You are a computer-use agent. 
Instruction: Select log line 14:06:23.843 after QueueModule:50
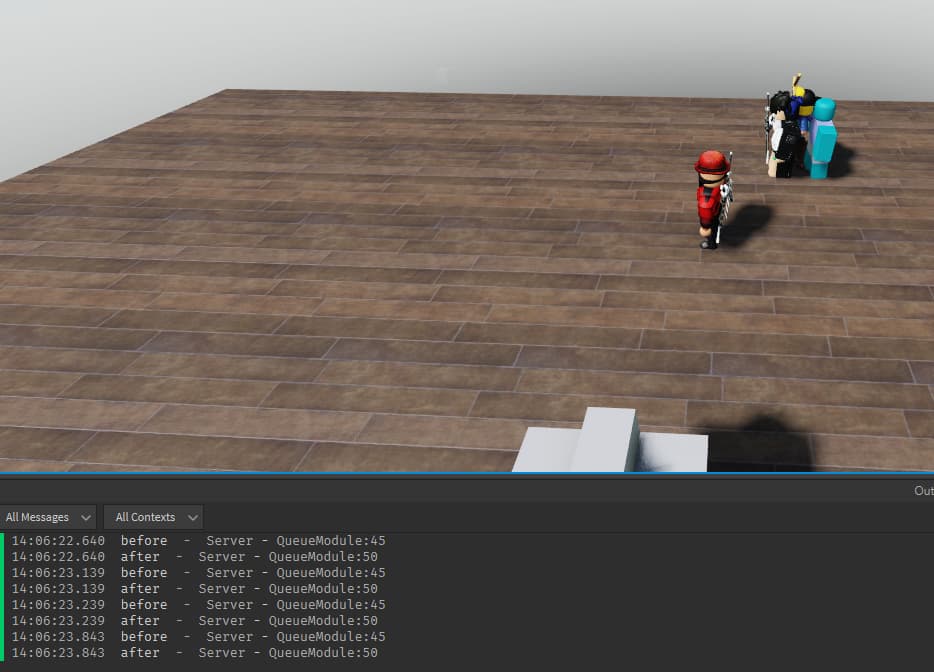pyautogui.click(x=194, y=653)
